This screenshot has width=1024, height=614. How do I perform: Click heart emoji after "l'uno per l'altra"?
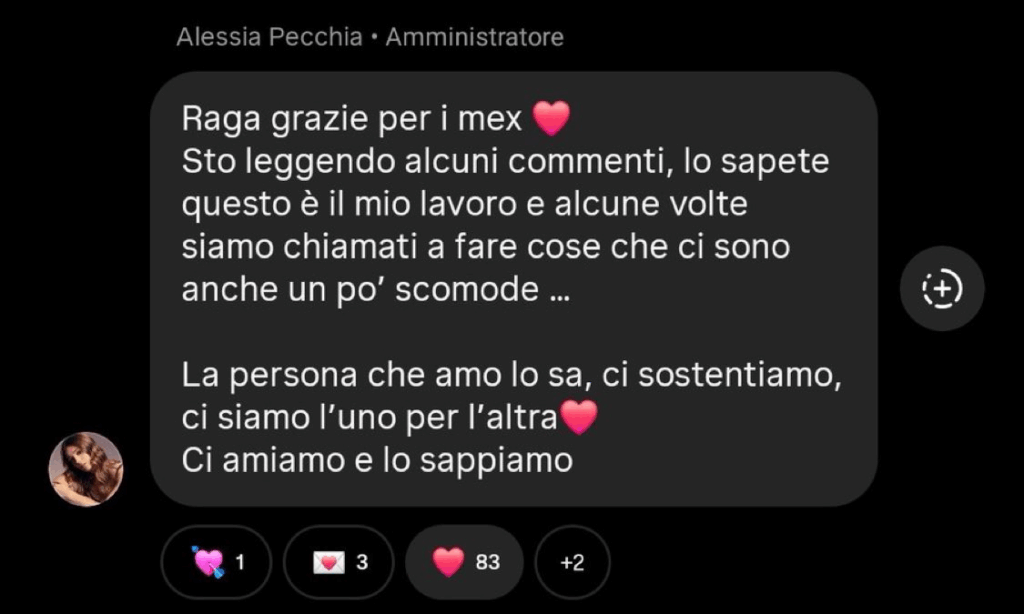[x=579, y=417]
